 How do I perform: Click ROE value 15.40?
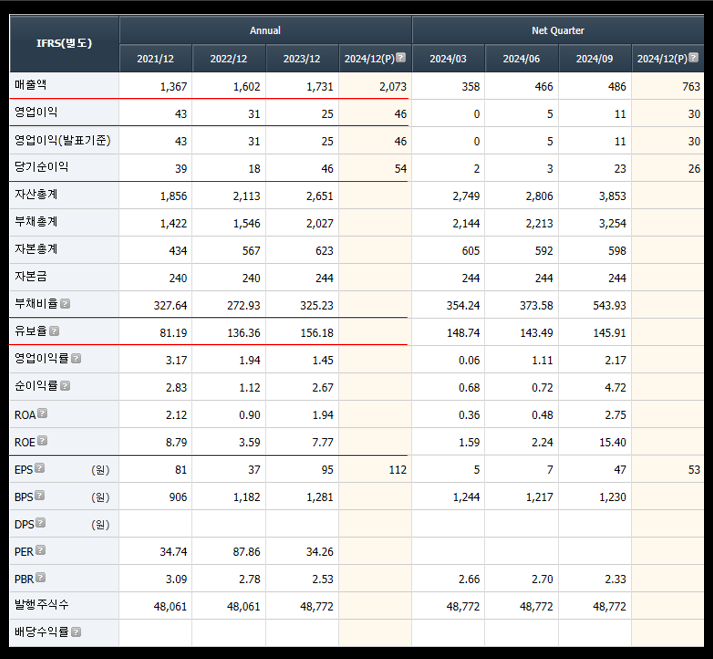[613, 442]
